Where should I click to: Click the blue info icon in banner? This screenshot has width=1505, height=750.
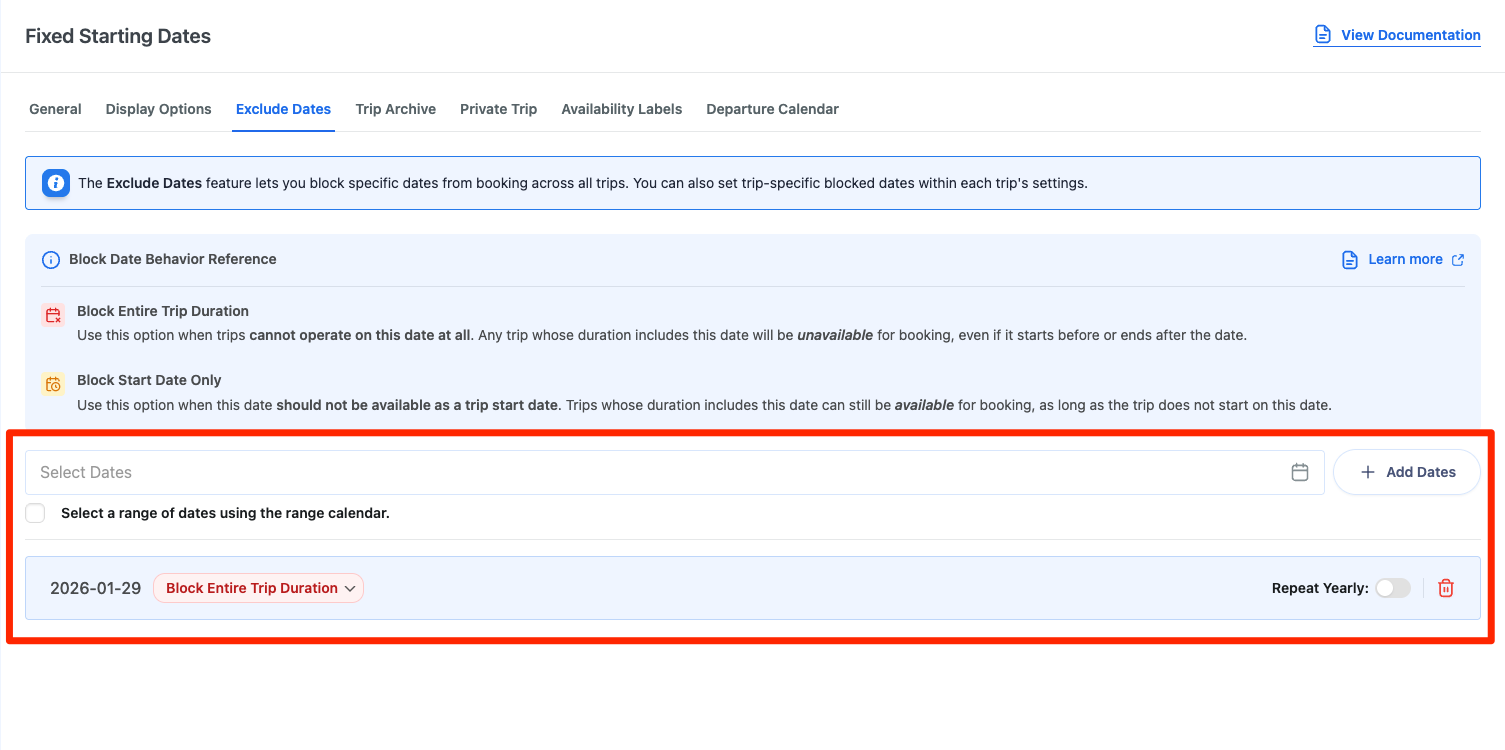tap(56, 183)
